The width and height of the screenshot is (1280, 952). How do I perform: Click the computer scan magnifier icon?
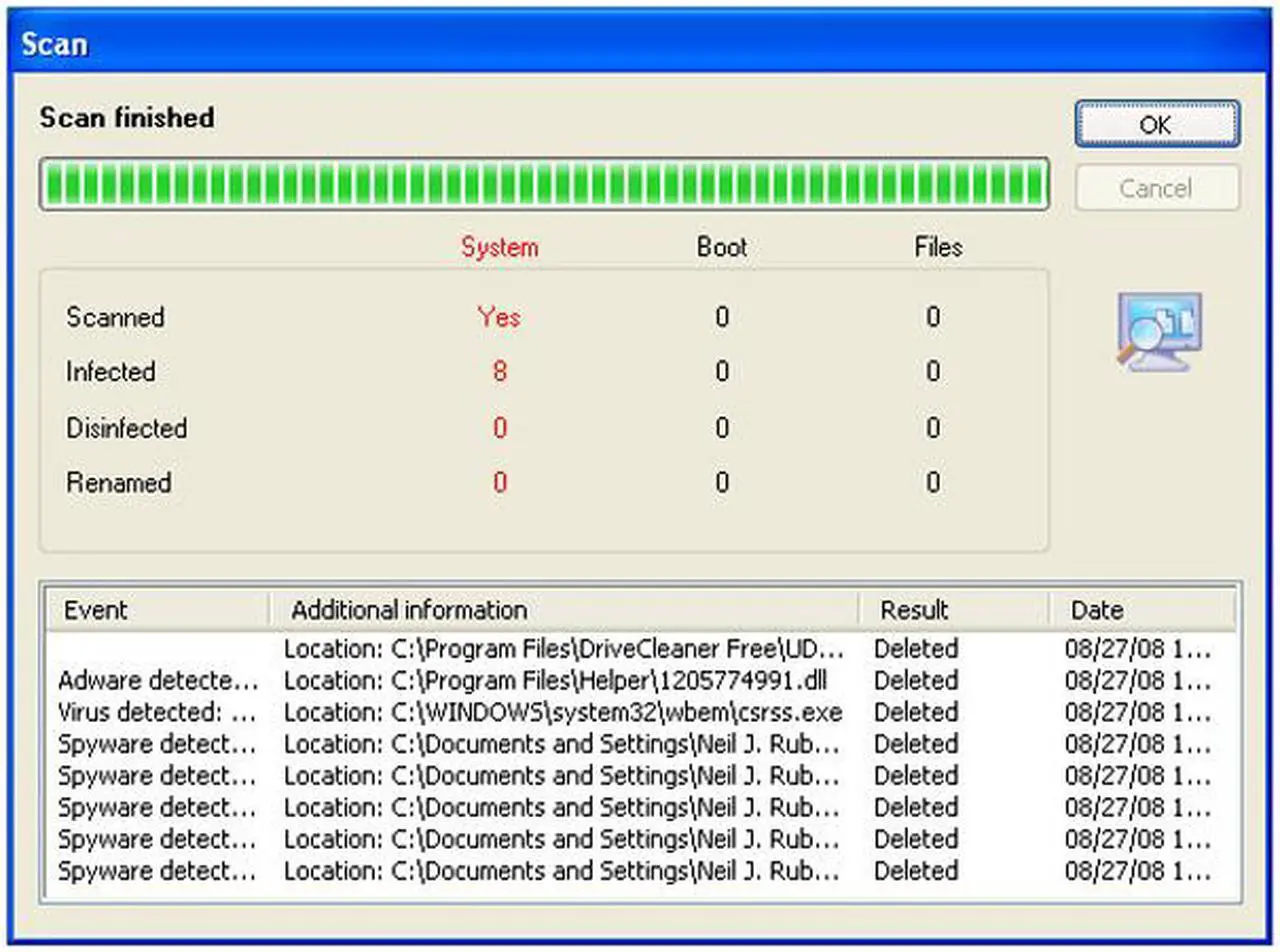(1159, 333)
